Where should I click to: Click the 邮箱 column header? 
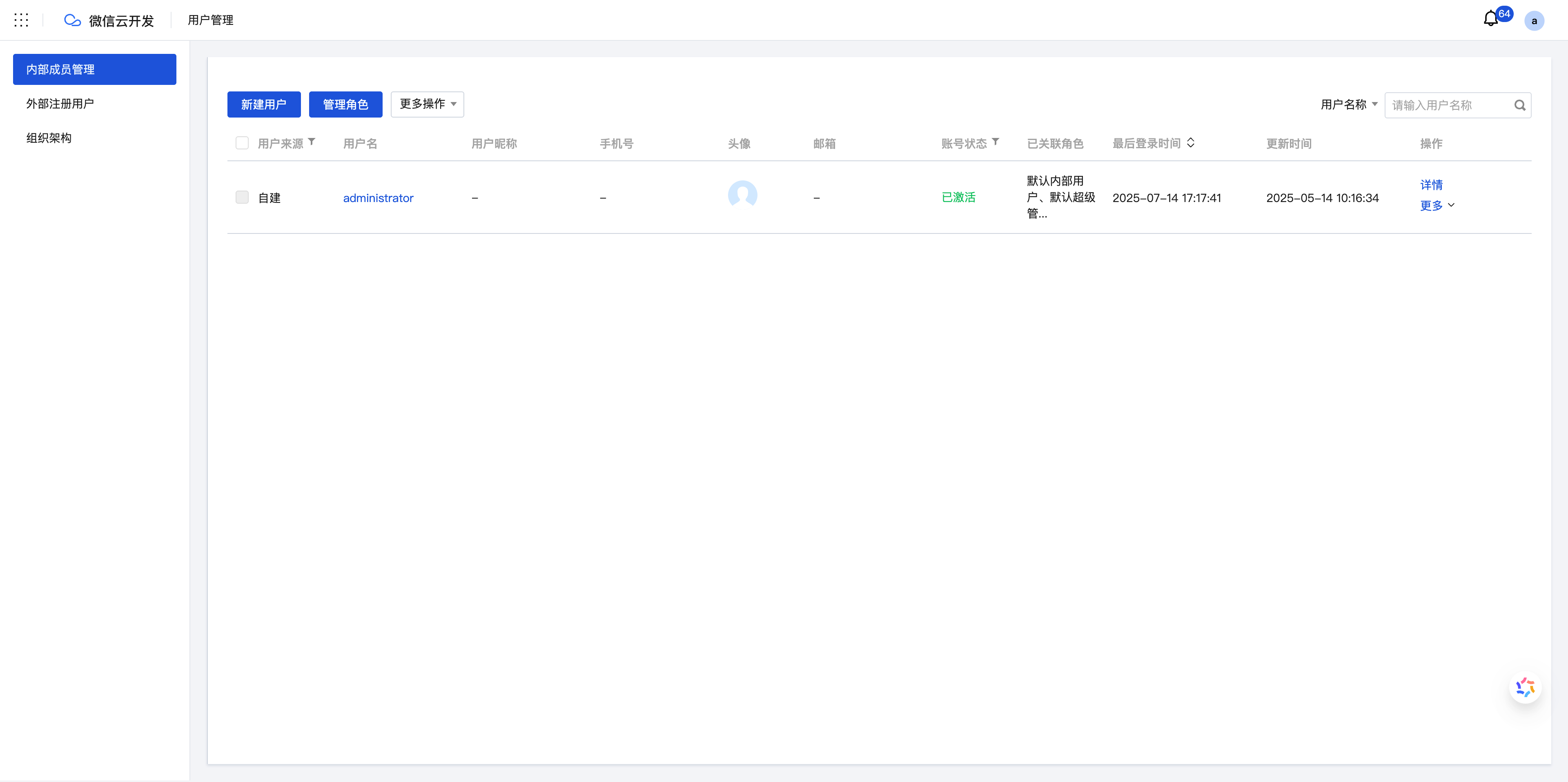coord(824,144)
